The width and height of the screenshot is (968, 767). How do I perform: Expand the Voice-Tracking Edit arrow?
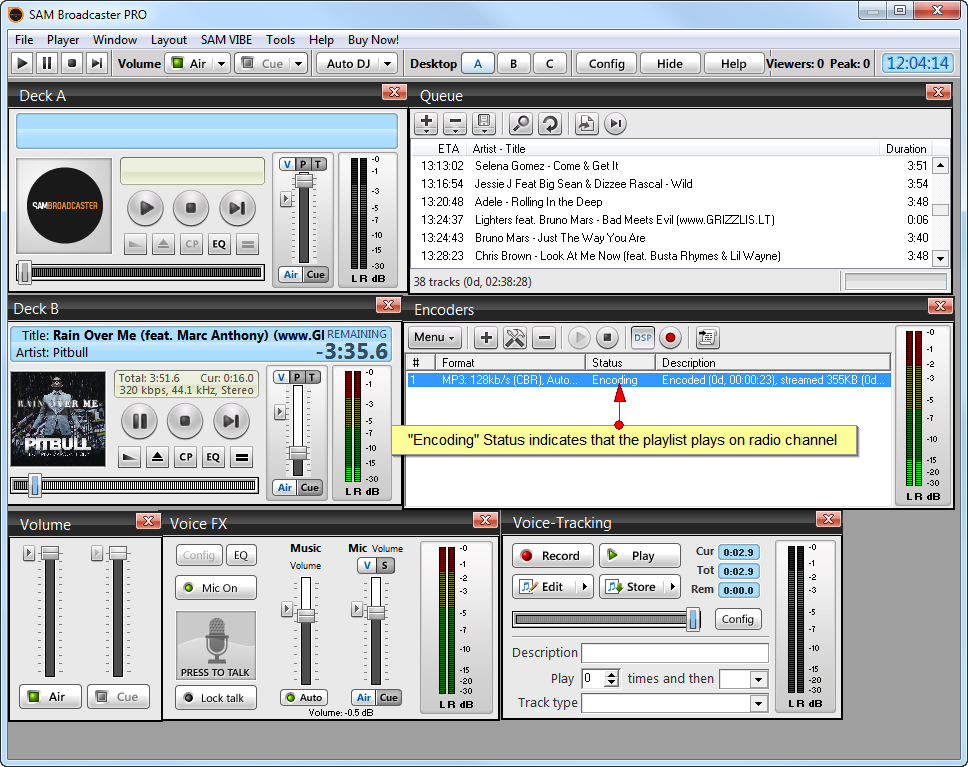pyautogui.click(x=585, y=587)
